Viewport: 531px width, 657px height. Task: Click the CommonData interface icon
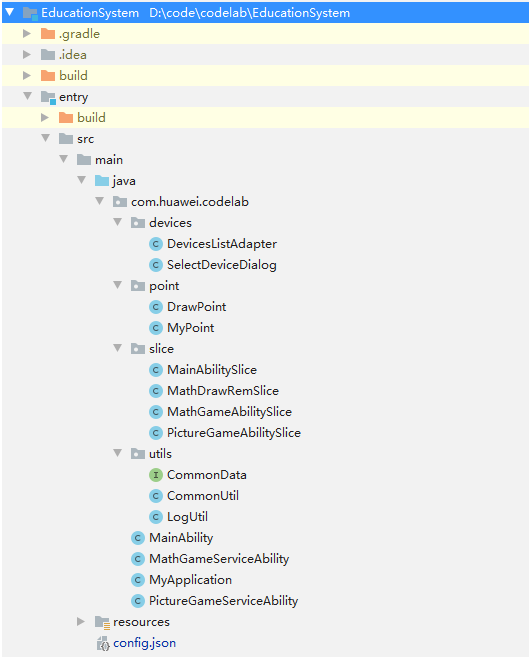[155, 475]
